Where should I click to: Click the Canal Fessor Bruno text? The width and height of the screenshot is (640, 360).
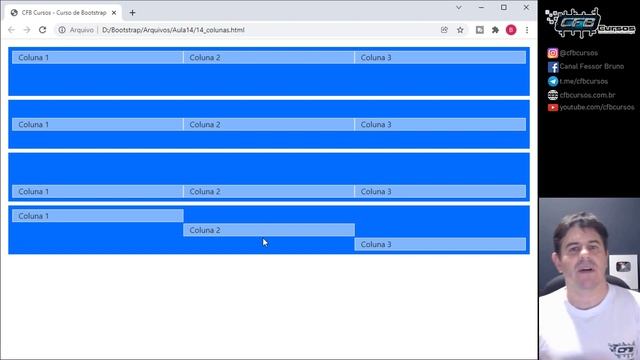(591, 66)
